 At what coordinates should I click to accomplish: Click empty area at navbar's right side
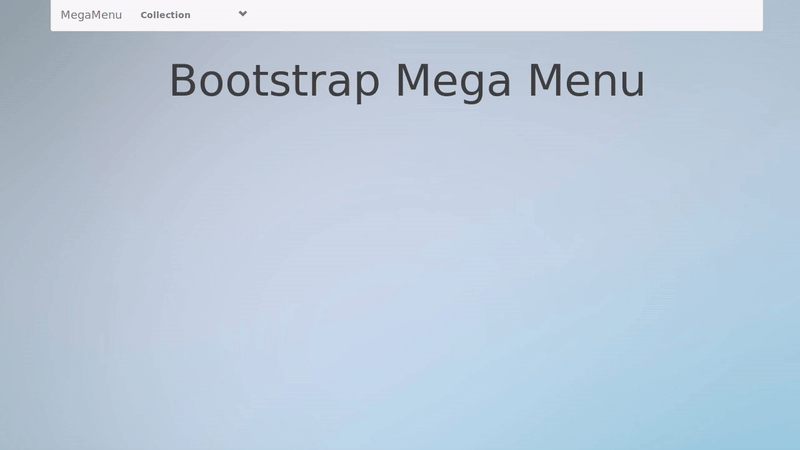[650, 15]
